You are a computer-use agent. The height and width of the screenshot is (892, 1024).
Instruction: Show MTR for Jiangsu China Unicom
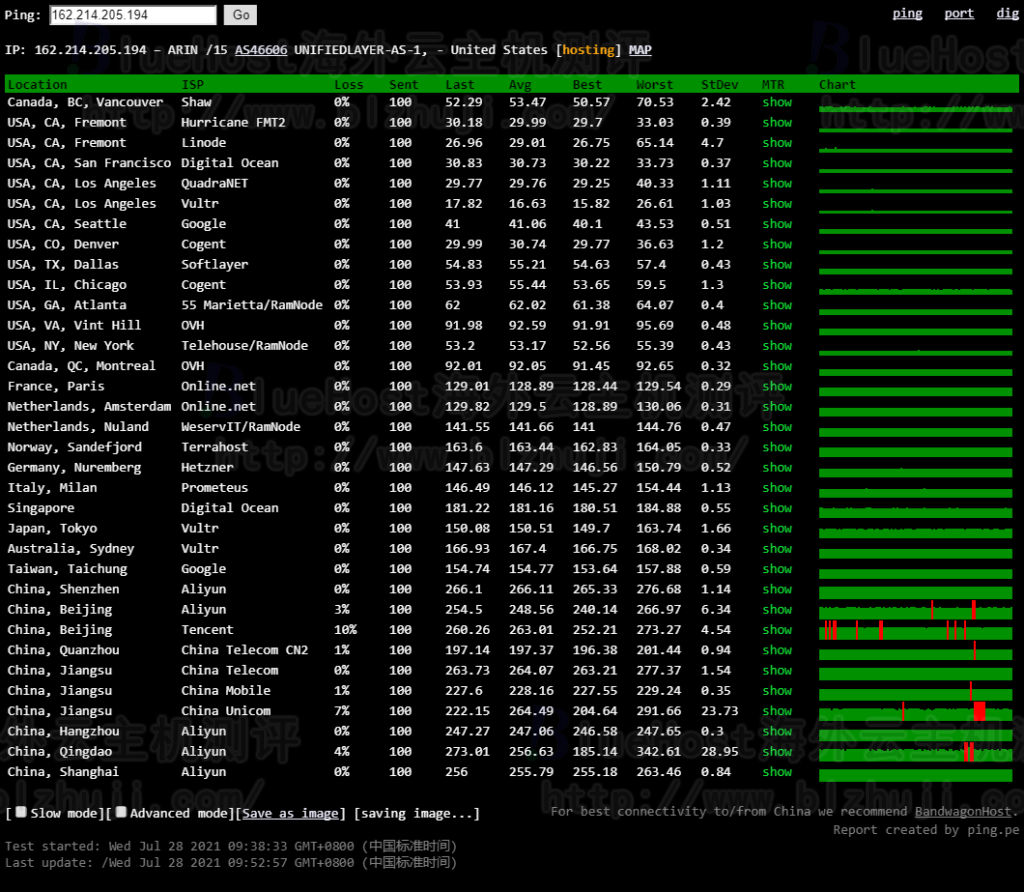pos(776,711)
